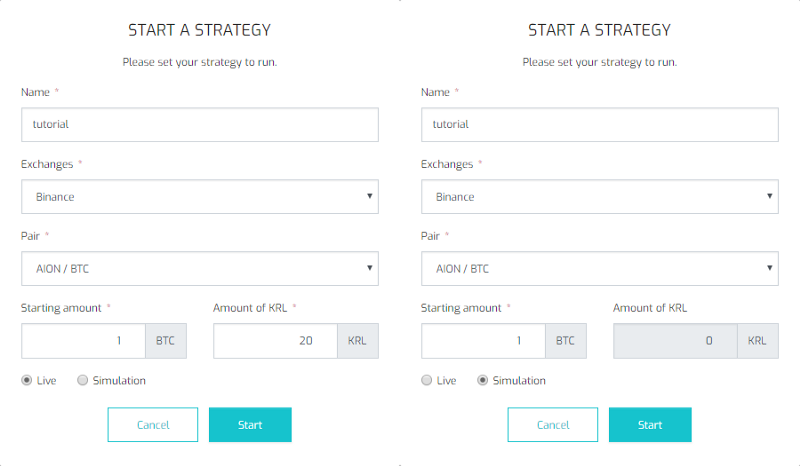Click left Starting amount field showing 1
The width and height of the screenshot is (800, 466).
point(84,341)
